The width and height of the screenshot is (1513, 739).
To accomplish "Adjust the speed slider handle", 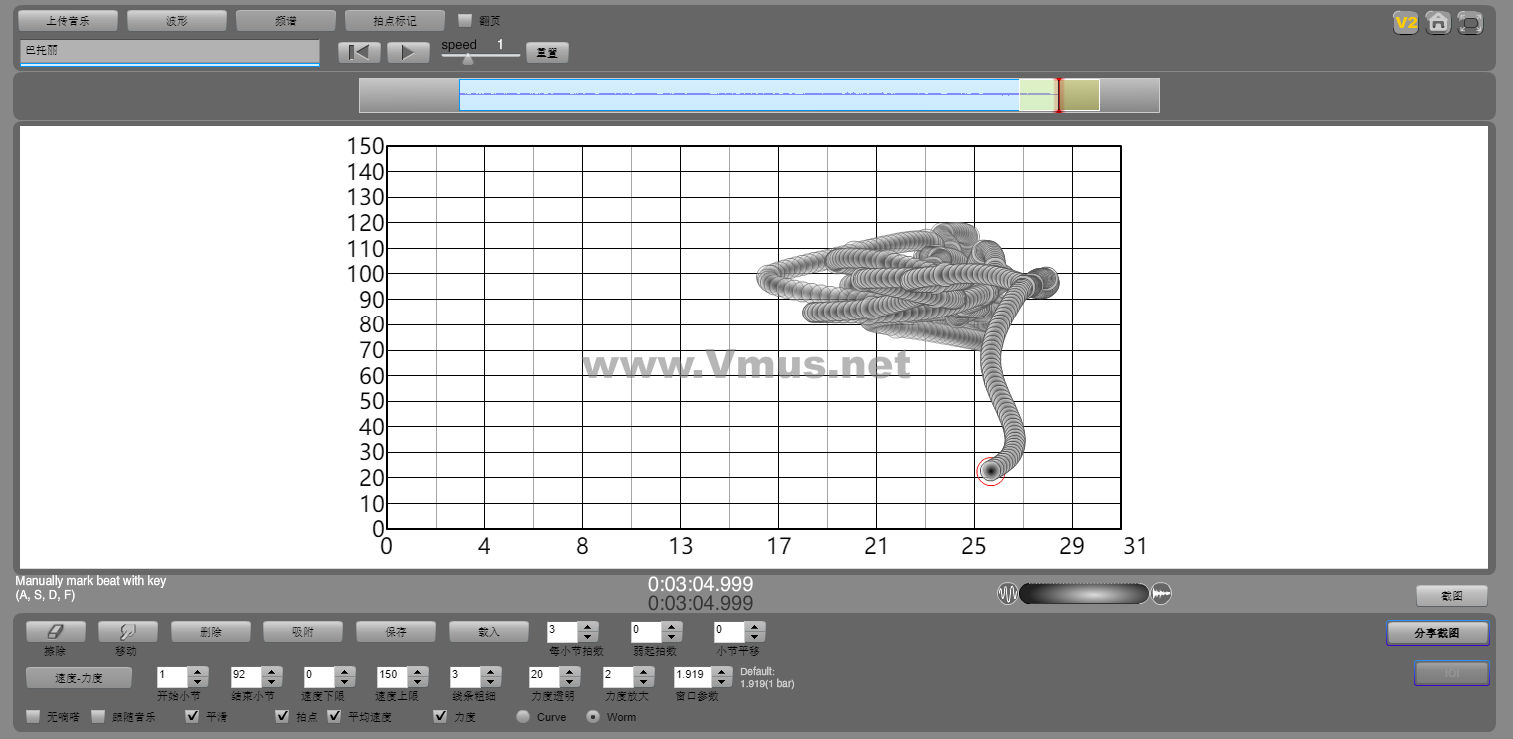I will tap(468, 59).
